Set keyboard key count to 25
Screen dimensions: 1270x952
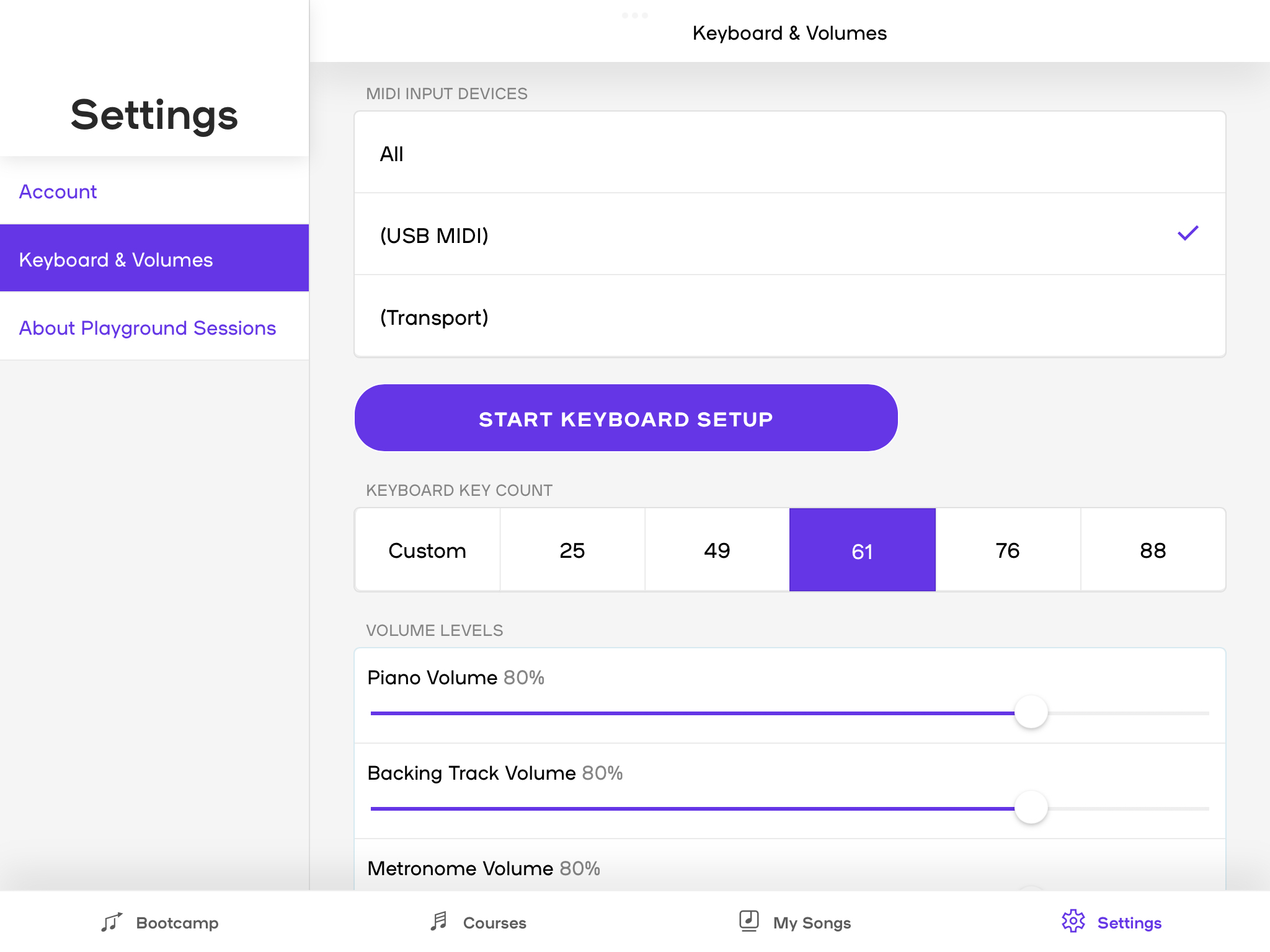(572, 550)
